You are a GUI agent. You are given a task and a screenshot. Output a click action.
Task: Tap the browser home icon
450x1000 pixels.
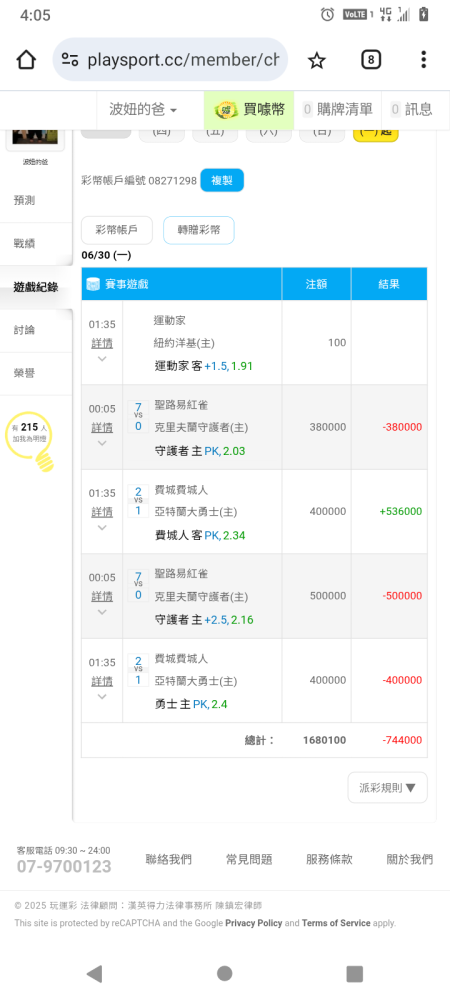coord(26,60)
